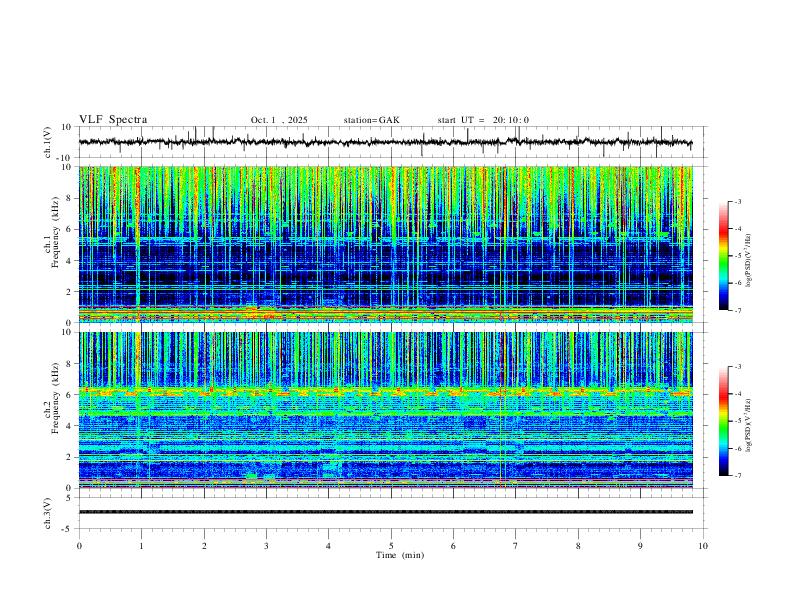792x612 pixels.
Task: Click the "4" kHz tick of ch.2 spectrogram
Action: point(70,426)
